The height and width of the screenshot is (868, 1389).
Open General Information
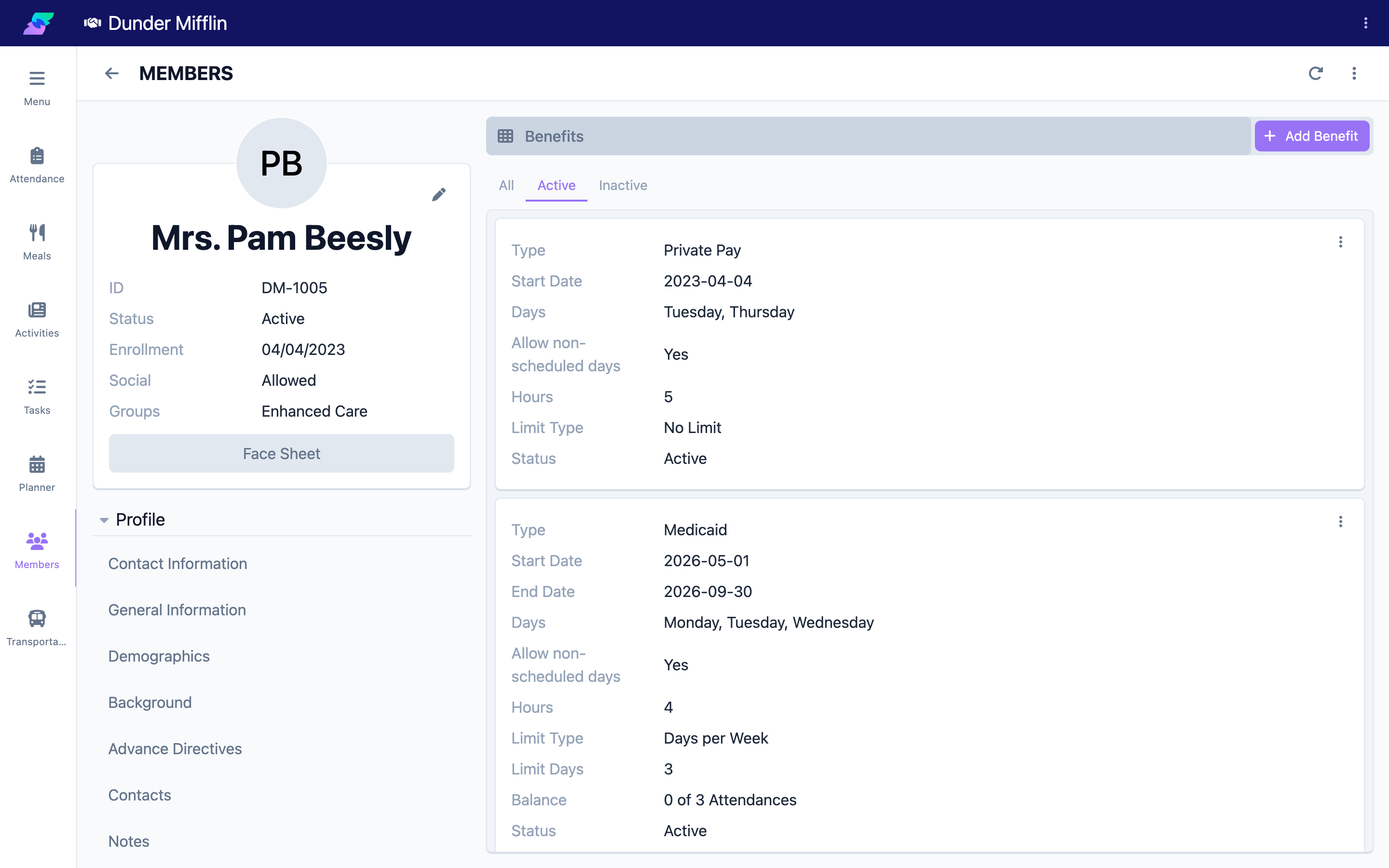[177, 610]
